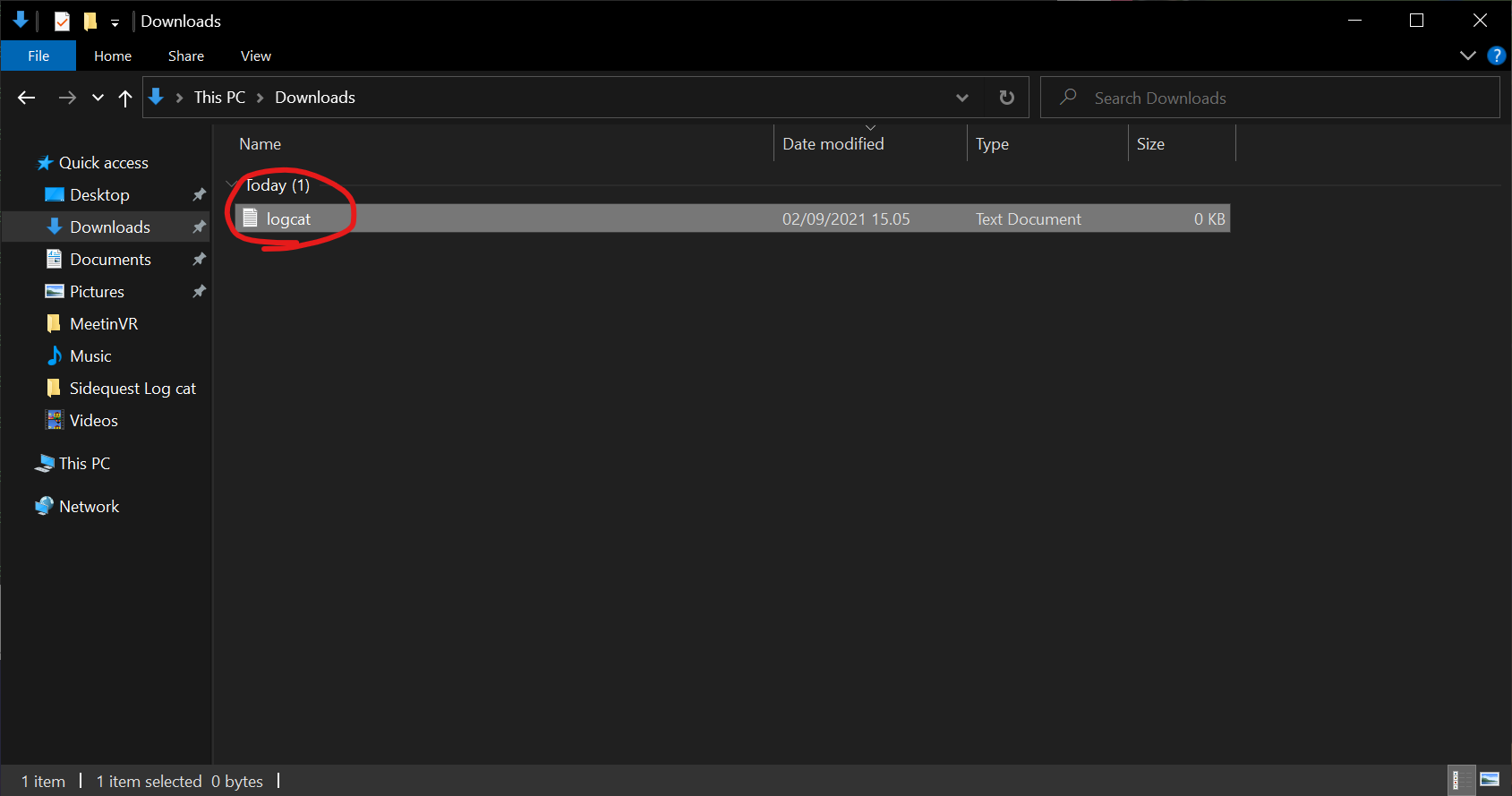Switch to large icons thumbnail view
The image size is (1512, 796).
point(1490,780)
